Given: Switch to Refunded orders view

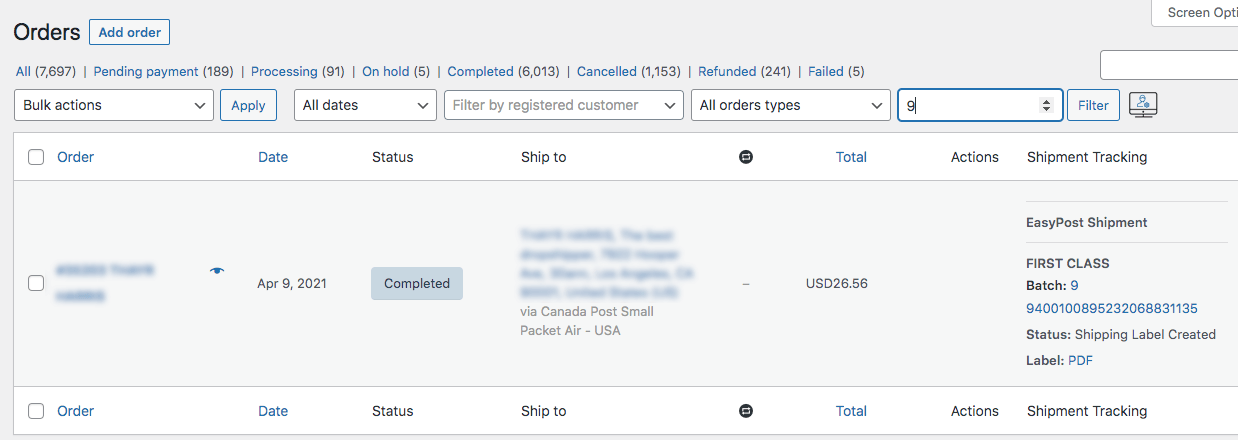Looking at the screenshot, I should click(727, 72).
